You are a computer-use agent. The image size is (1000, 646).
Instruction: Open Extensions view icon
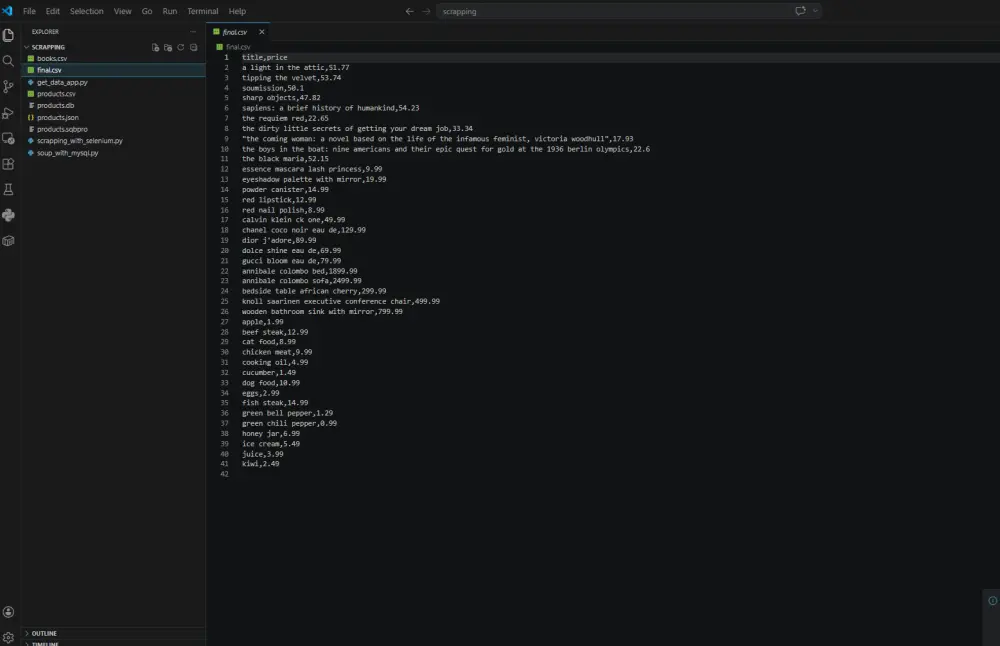[x=8, y=164]
